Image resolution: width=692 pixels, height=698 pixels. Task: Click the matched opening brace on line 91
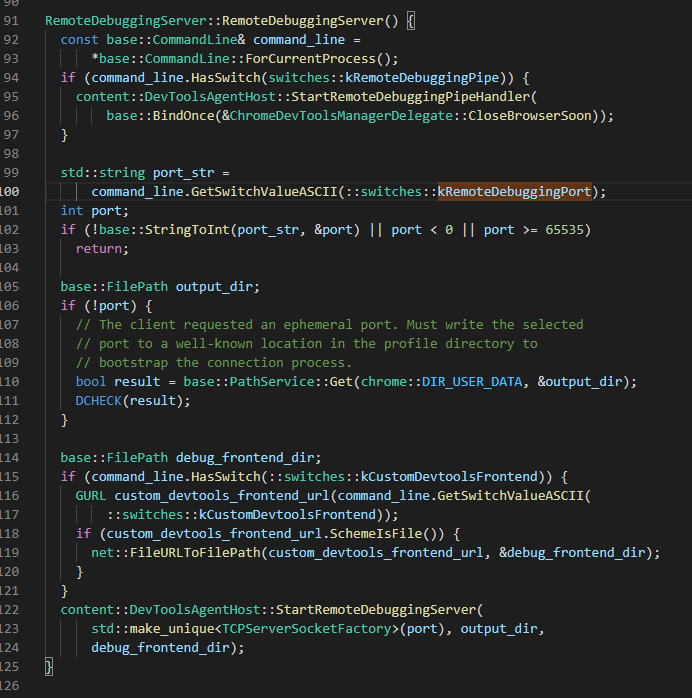pyautogui.click(x=411, y=21)
